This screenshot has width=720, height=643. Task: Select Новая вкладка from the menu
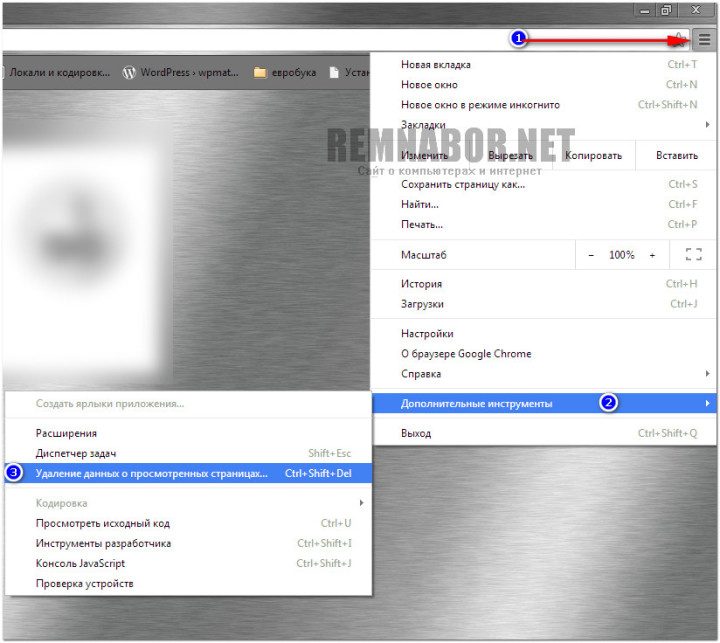click(x=436, y=65)
